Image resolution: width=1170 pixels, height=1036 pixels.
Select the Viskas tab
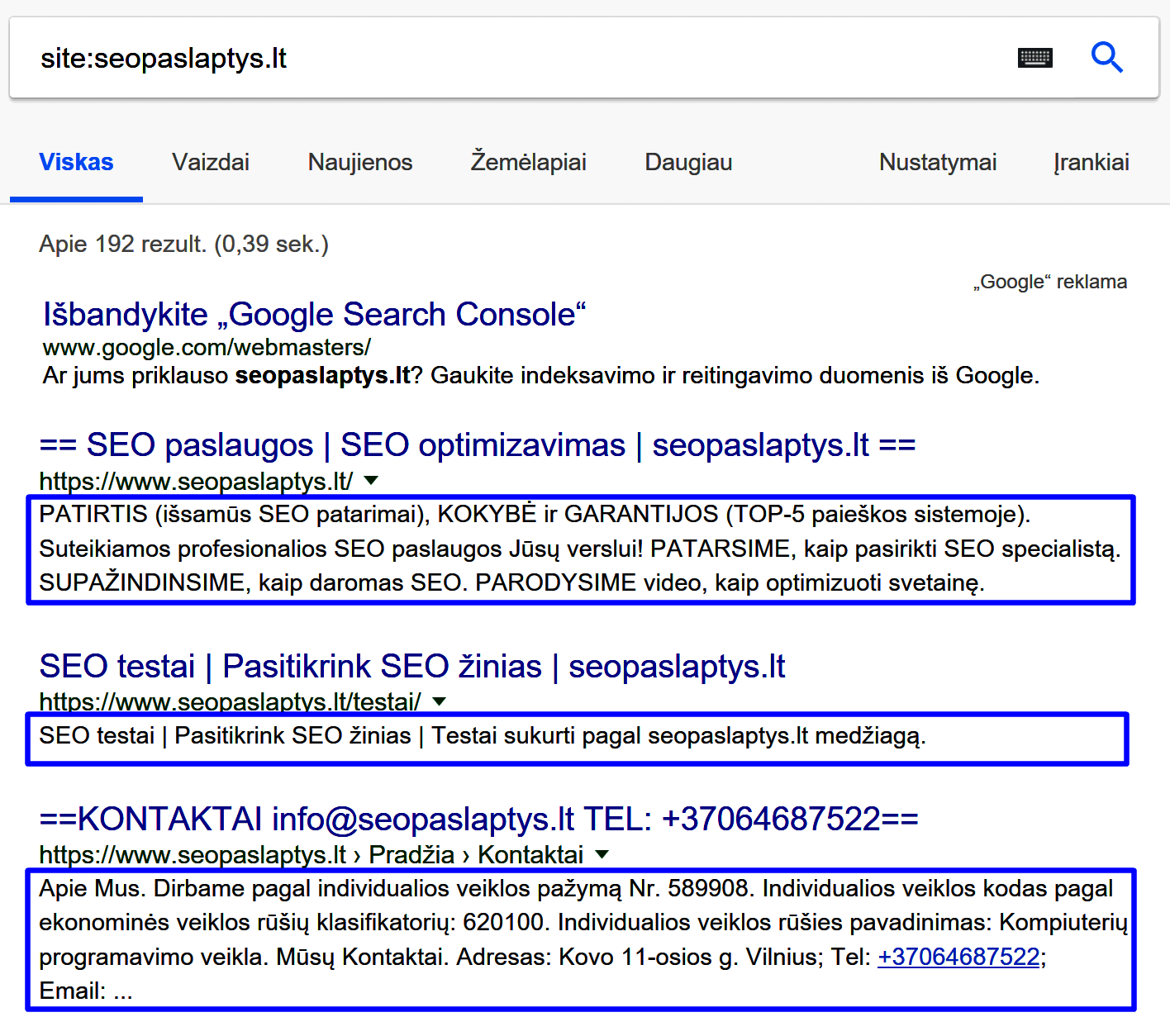tap(76, 162)
